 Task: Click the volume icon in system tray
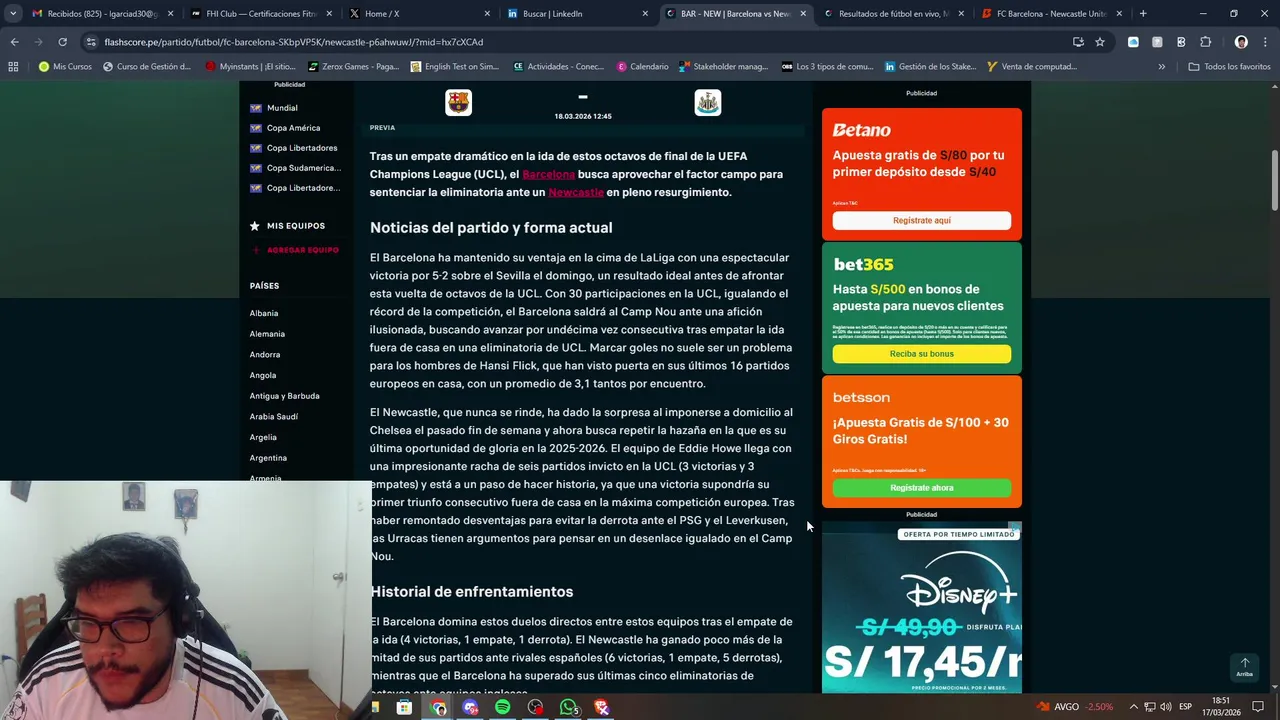click(x=1166, y=707)
